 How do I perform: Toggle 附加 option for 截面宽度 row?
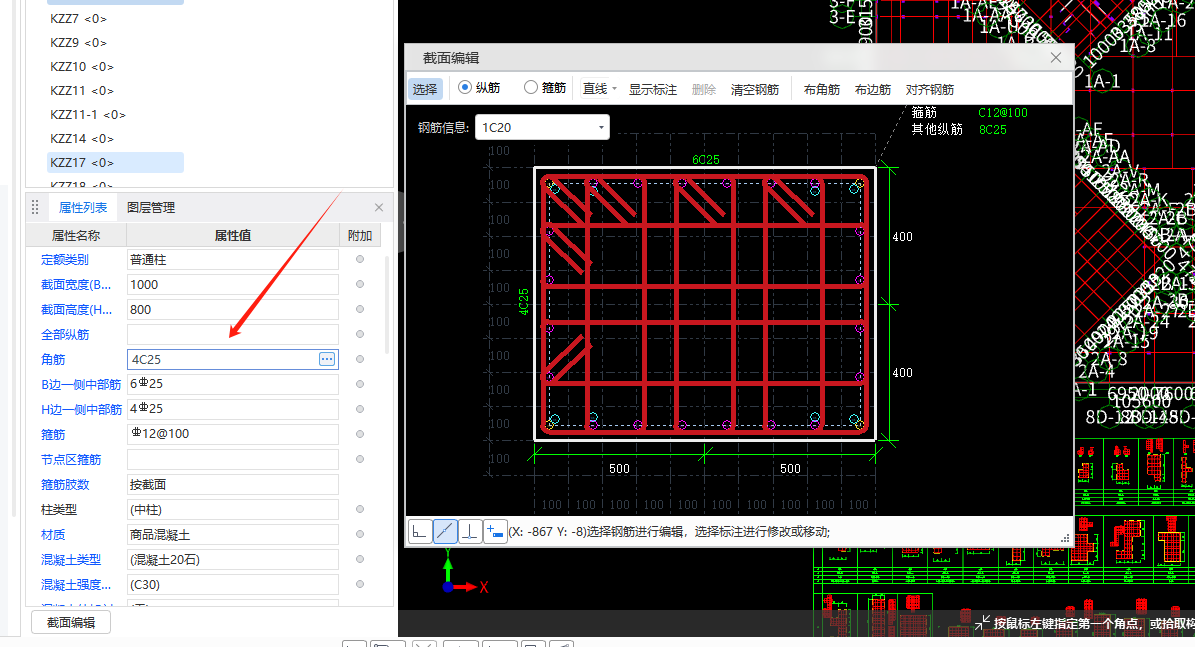coord(360,284)
